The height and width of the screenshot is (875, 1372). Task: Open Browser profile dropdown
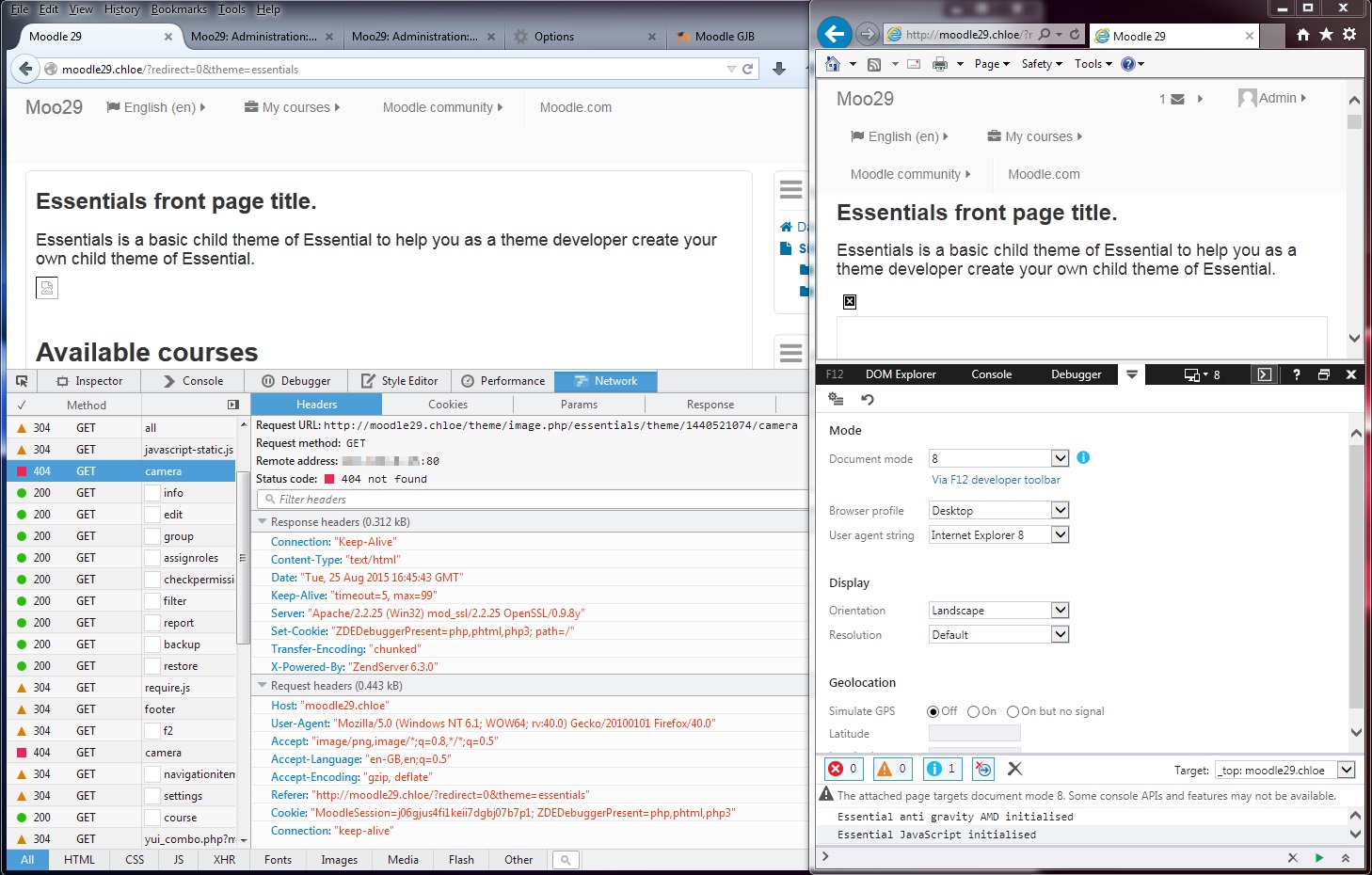click(x=1060, y=510)
